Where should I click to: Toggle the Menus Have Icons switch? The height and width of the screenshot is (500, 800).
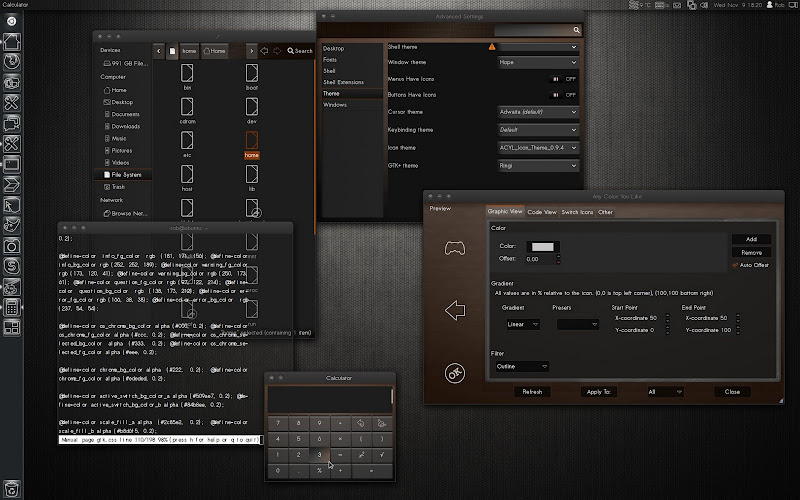coord(562,78)
